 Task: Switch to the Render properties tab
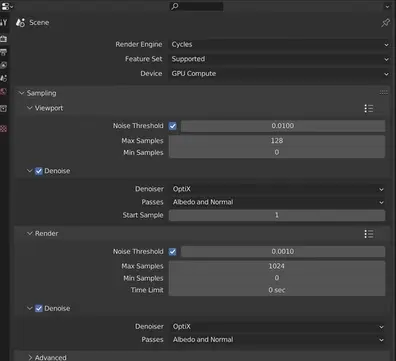click(x=4, y=39)
